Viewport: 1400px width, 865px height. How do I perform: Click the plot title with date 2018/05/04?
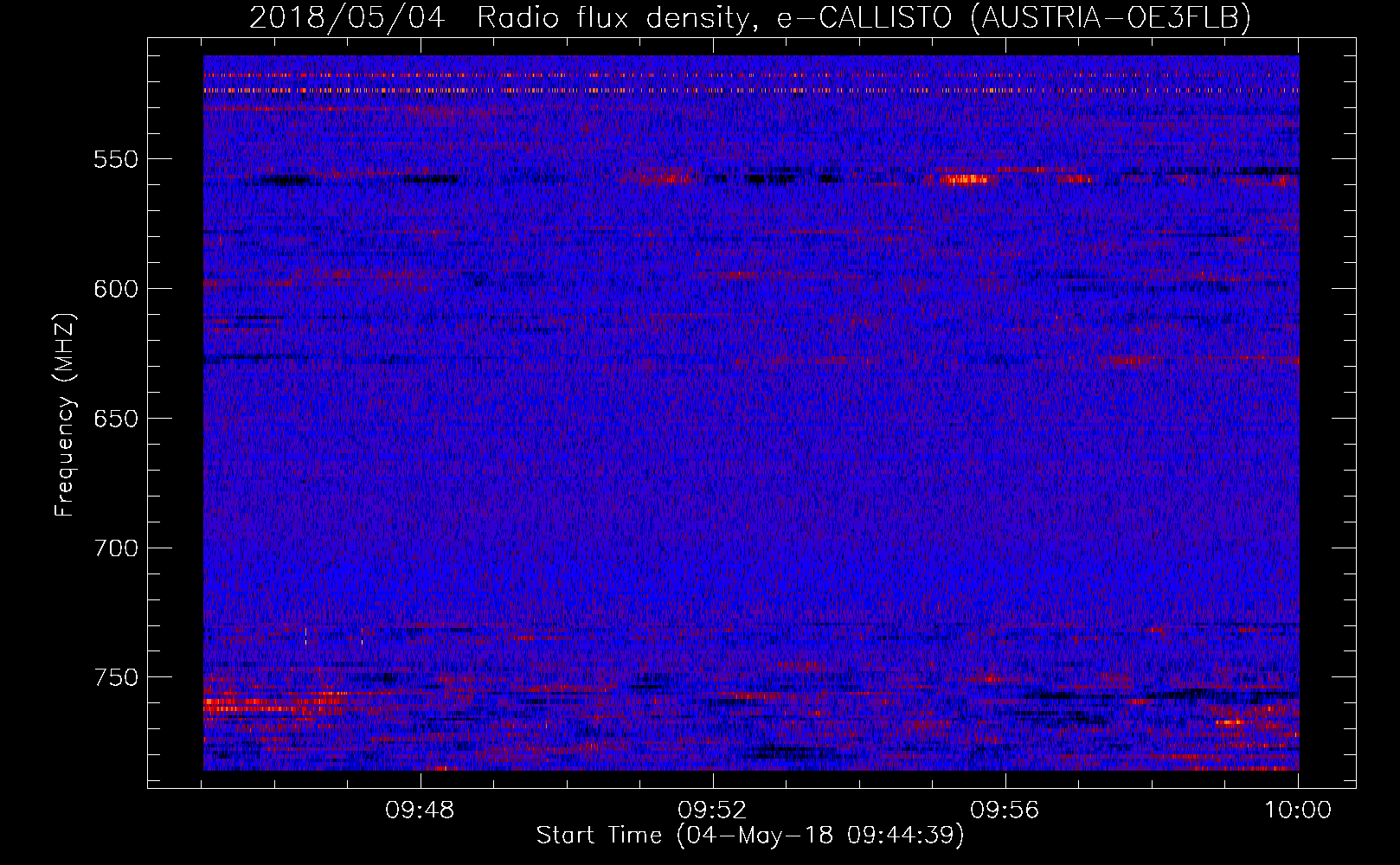[x=750, y=17]
